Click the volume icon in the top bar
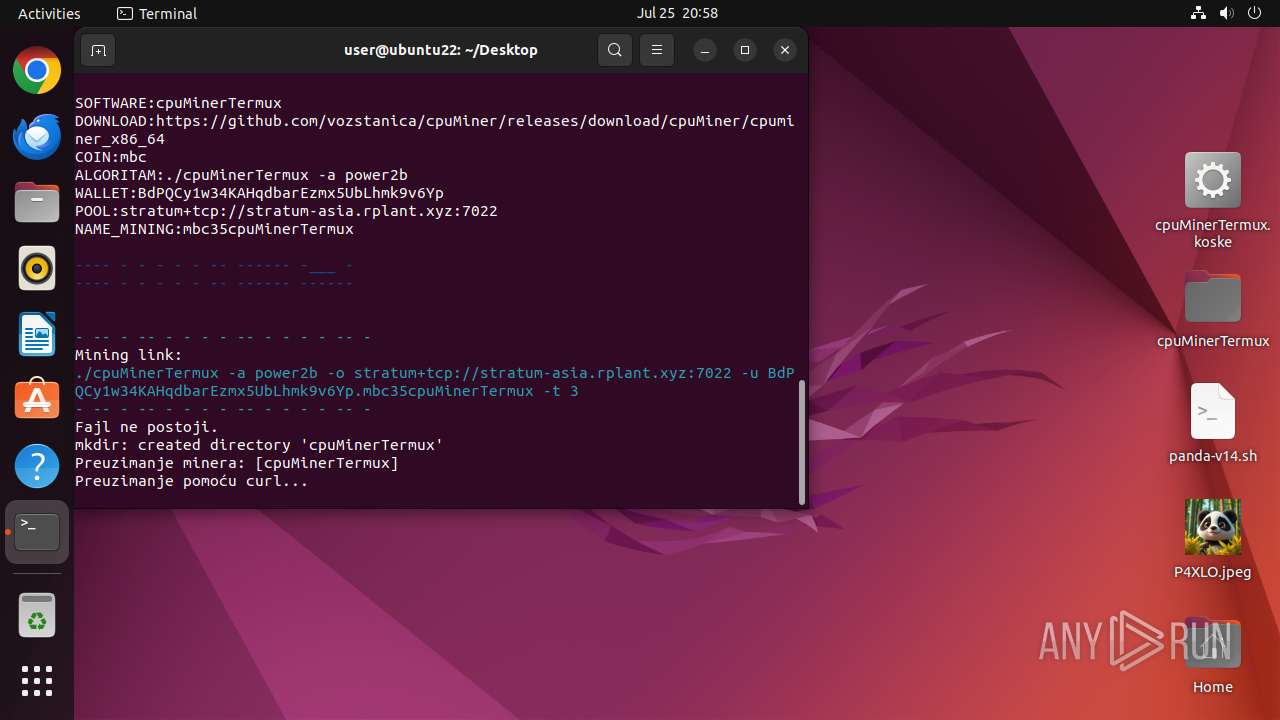The height and width of the screenshot is (720, 1280). 1227,13
